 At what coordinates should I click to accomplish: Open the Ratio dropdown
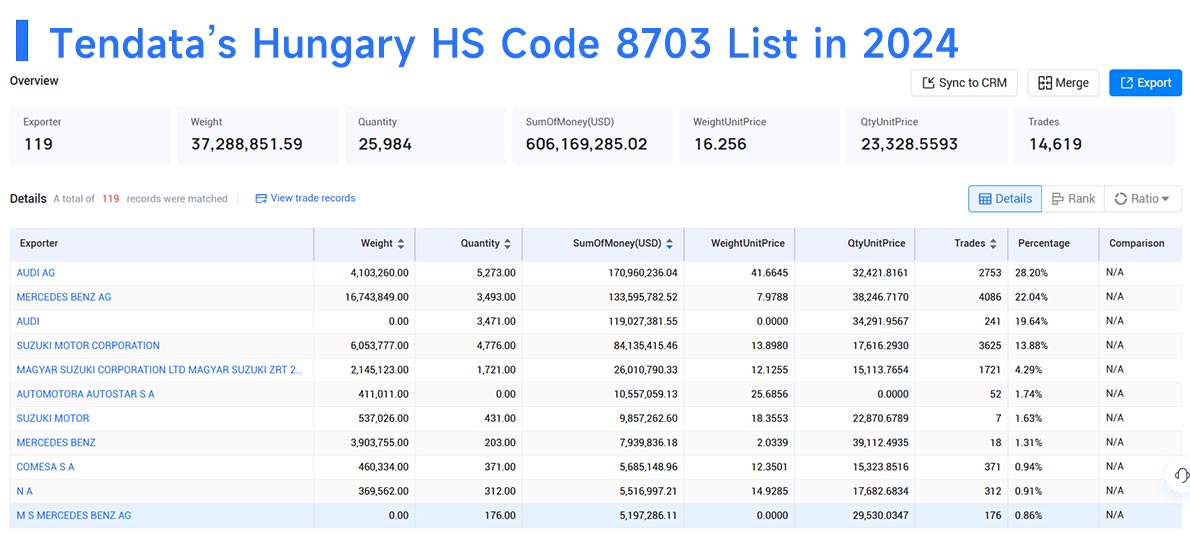(x=1142, y=199)
